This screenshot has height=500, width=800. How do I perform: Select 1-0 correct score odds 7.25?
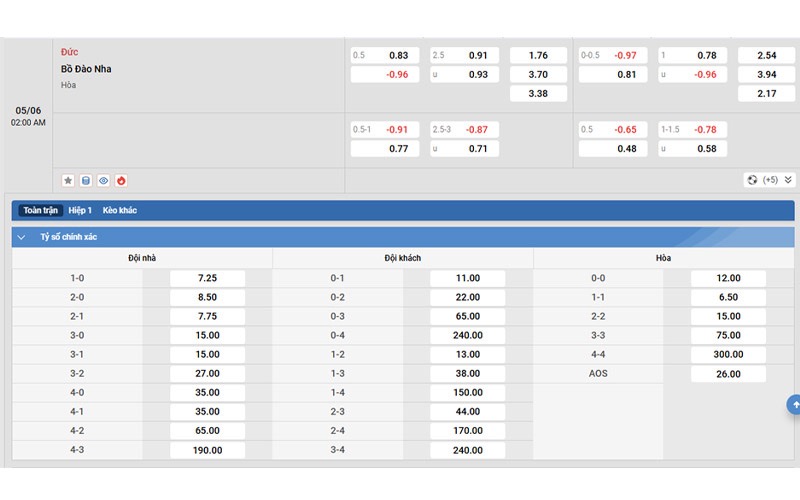click(x=207, y=278)
